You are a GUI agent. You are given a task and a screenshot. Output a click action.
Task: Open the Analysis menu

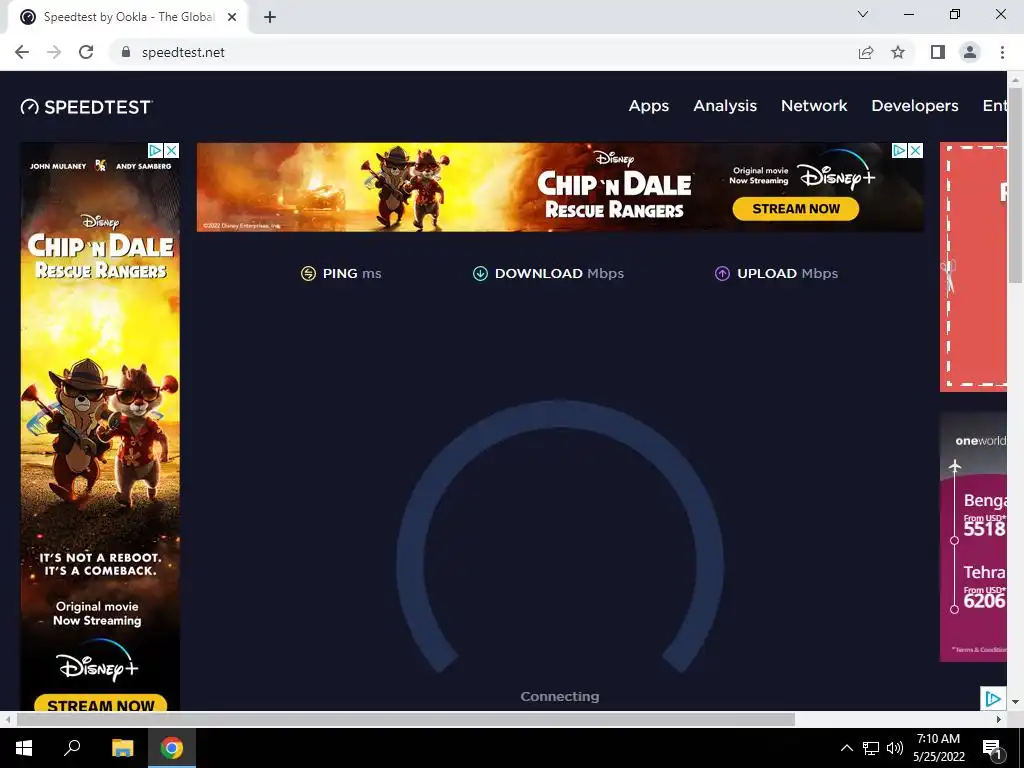click(725, 106)
